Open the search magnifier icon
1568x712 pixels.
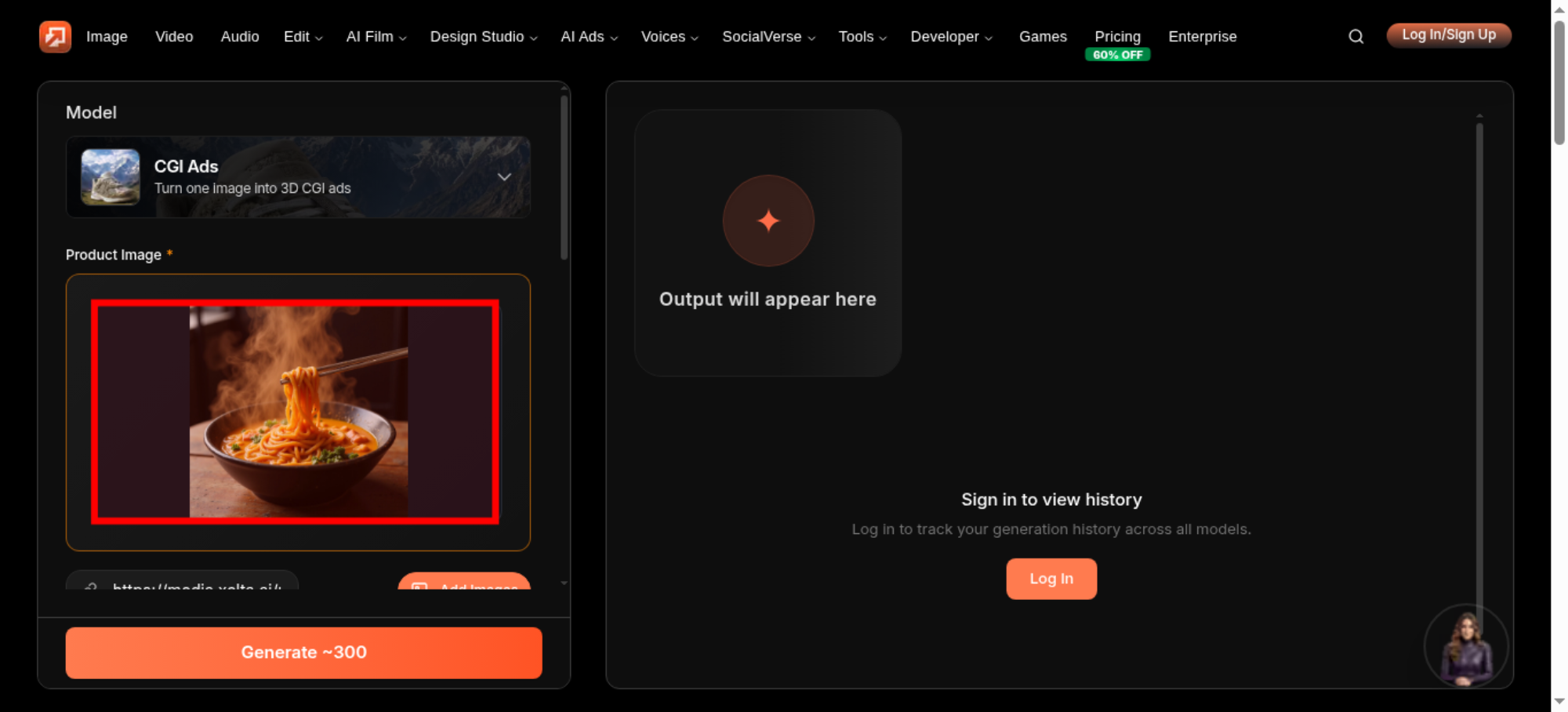tap(1356, 36)
